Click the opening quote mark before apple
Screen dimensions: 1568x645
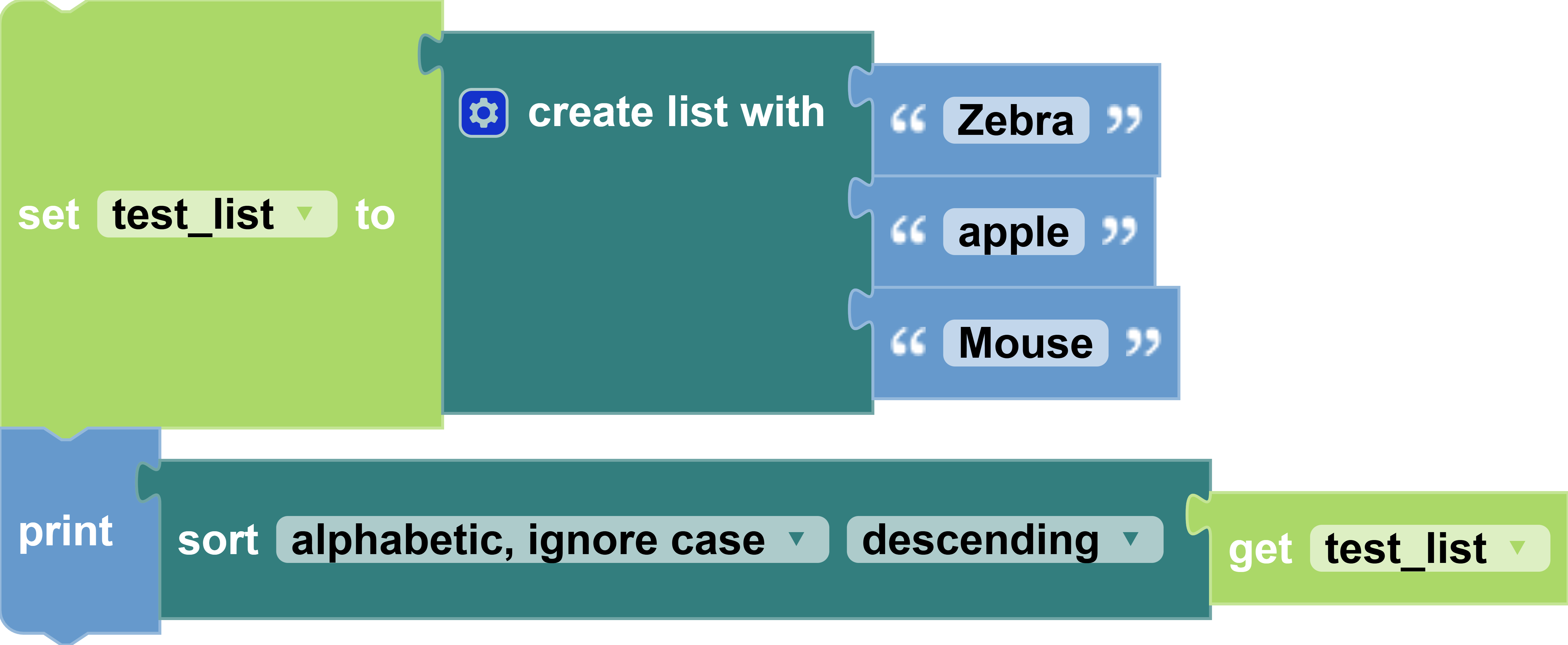tap(908, 231)
